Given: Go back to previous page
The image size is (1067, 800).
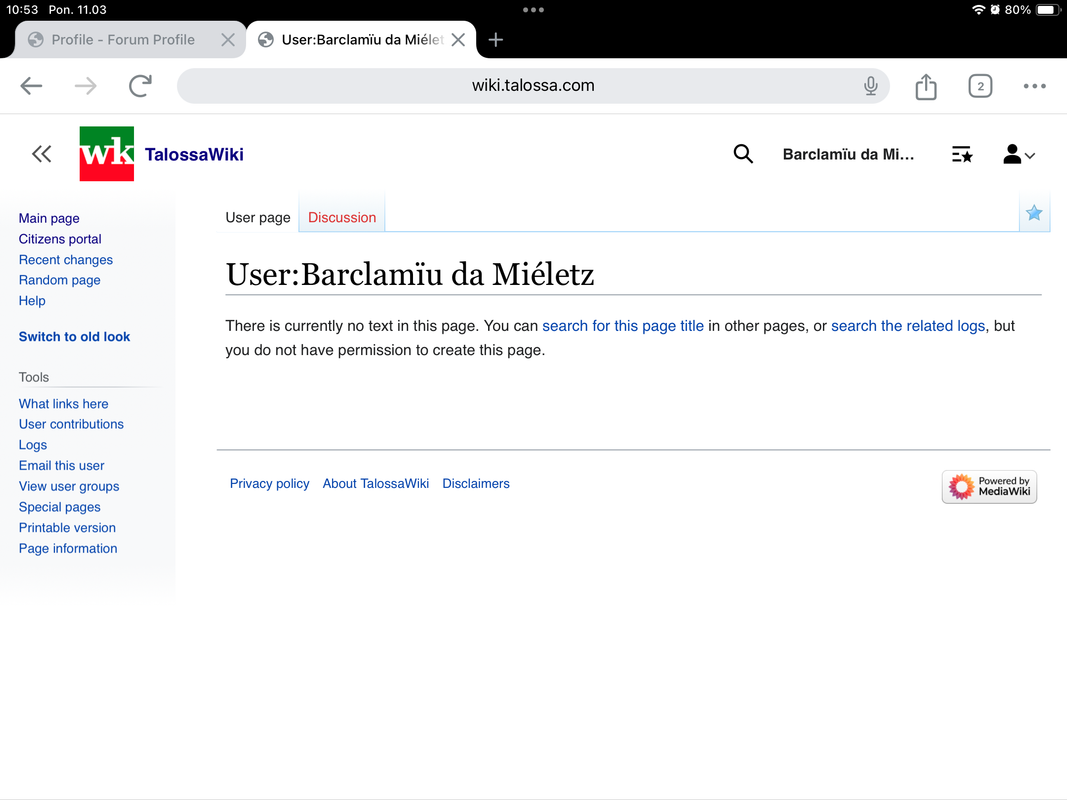Looking at the screenshot, I should click(31, 86).
